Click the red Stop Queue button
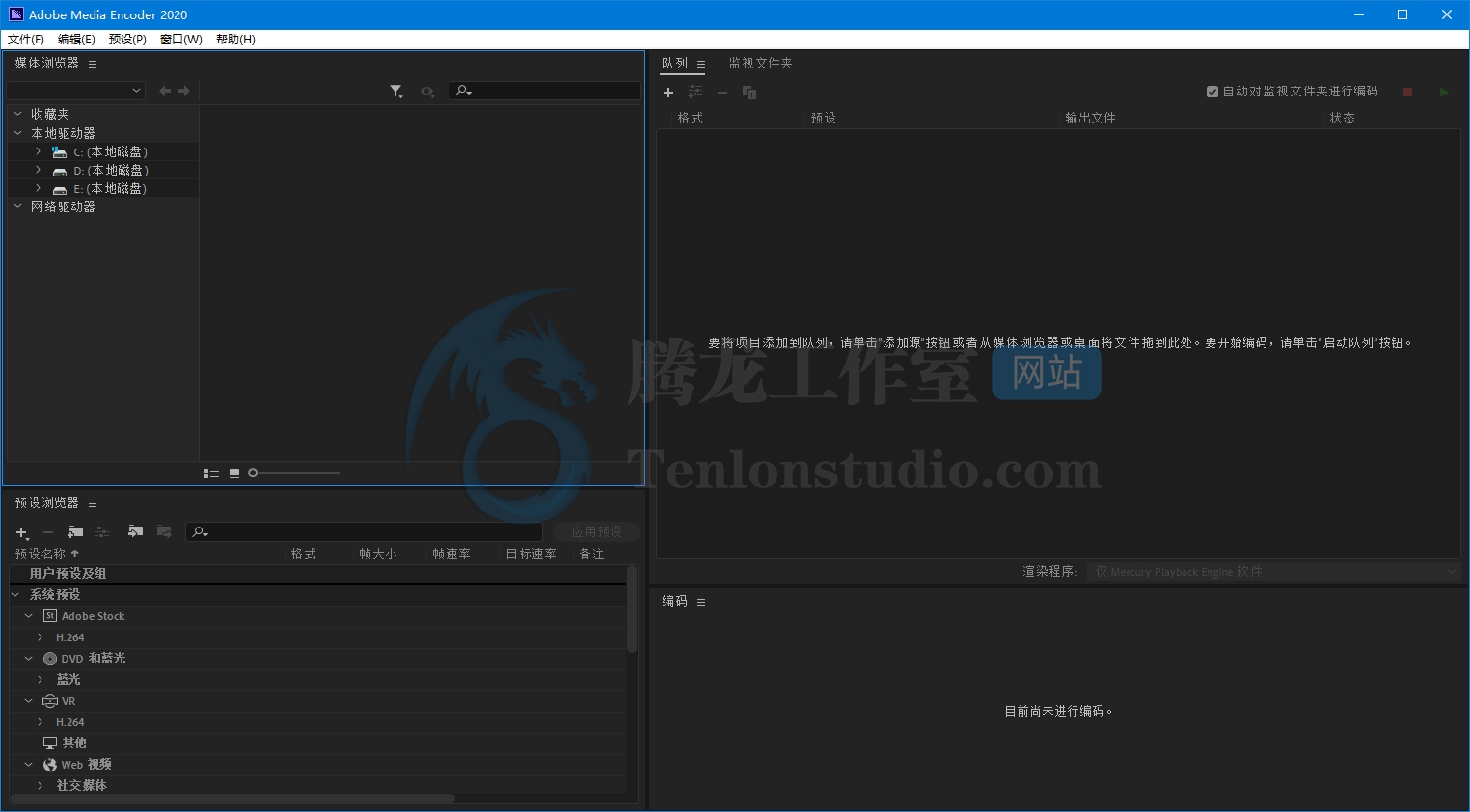The image size is (1470, 812). 1407,93
